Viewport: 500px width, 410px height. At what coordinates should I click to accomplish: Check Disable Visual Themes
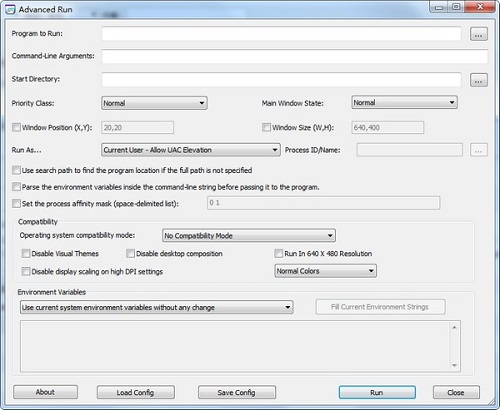click(x=26, y=254)
